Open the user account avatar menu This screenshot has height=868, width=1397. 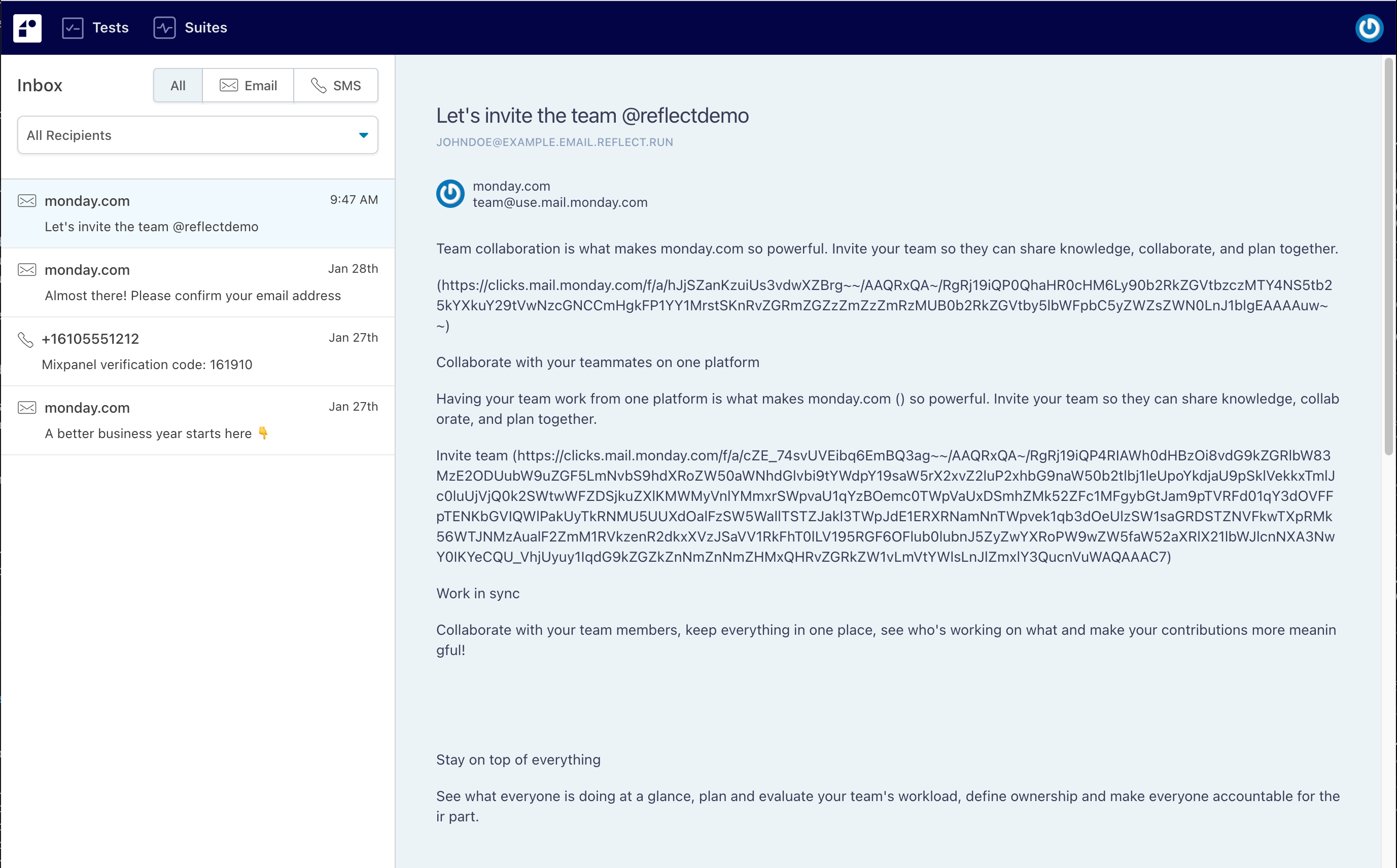[1369, 27]
